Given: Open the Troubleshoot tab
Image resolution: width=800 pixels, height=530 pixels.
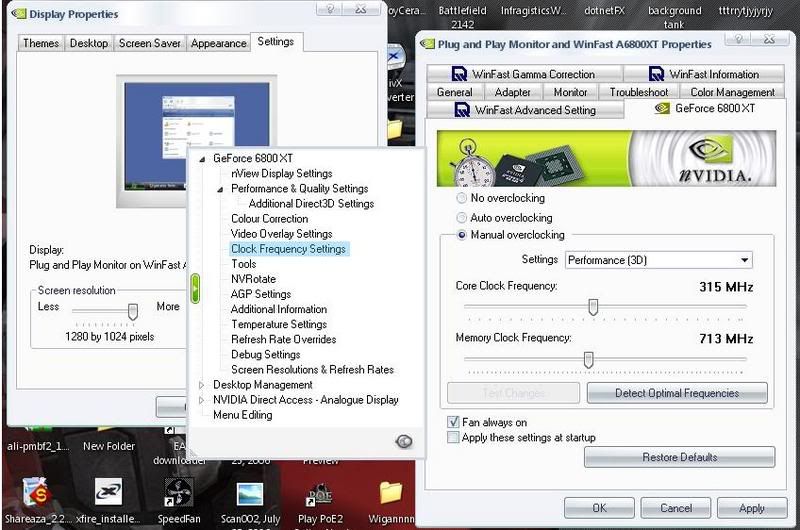Looking at the screenshot, I should click(639, 92).
